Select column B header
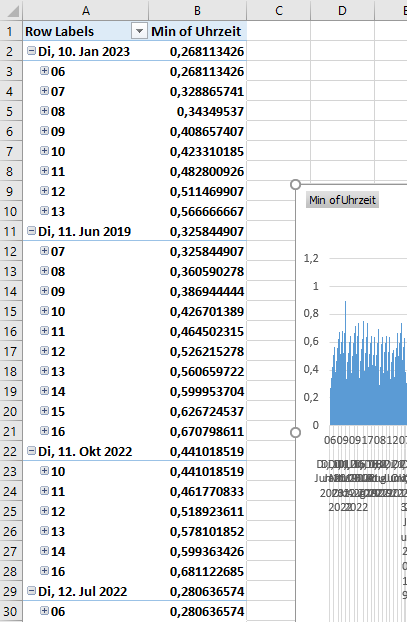The height and width of the screenshot is (622, 407). tap(198, 10)
